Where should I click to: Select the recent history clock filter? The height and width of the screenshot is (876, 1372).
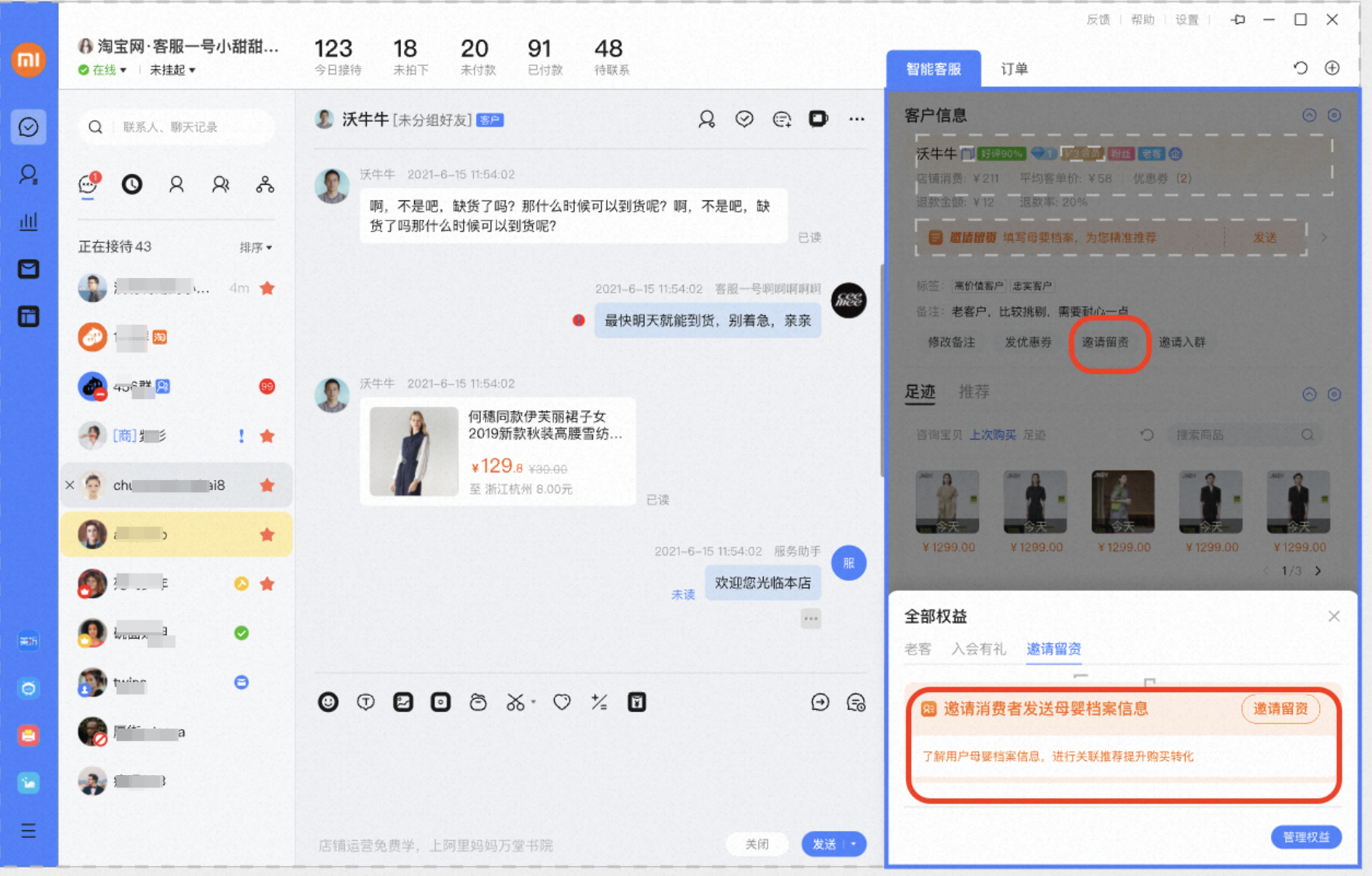click(132, 184)
